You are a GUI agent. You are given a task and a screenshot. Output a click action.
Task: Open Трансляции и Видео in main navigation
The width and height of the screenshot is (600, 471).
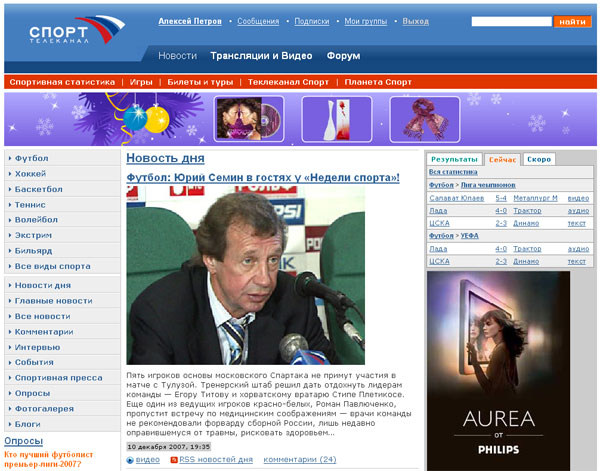click(x=261, y=56)
